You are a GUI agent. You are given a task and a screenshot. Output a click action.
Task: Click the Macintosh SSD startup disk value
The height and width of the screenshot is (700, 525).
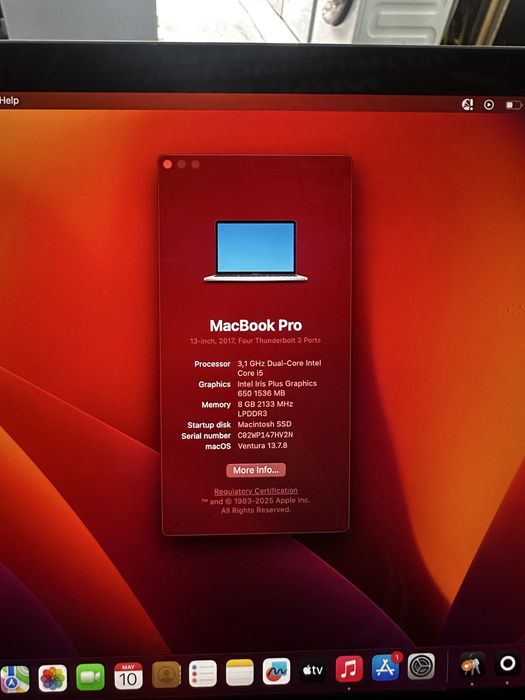click(x=264, y=424)
